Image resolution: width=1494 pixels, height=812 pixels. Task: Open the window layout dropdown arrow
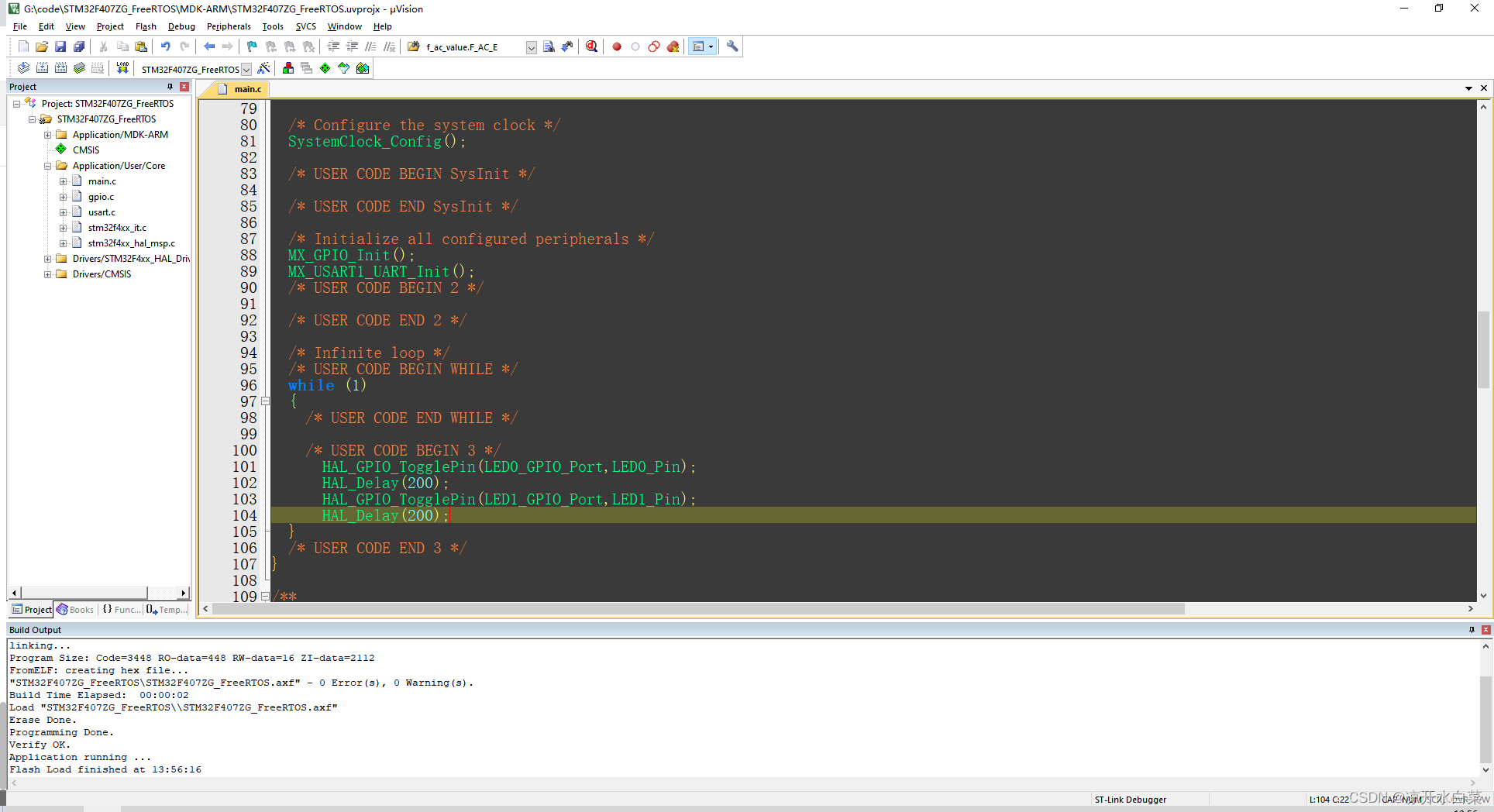711,46
